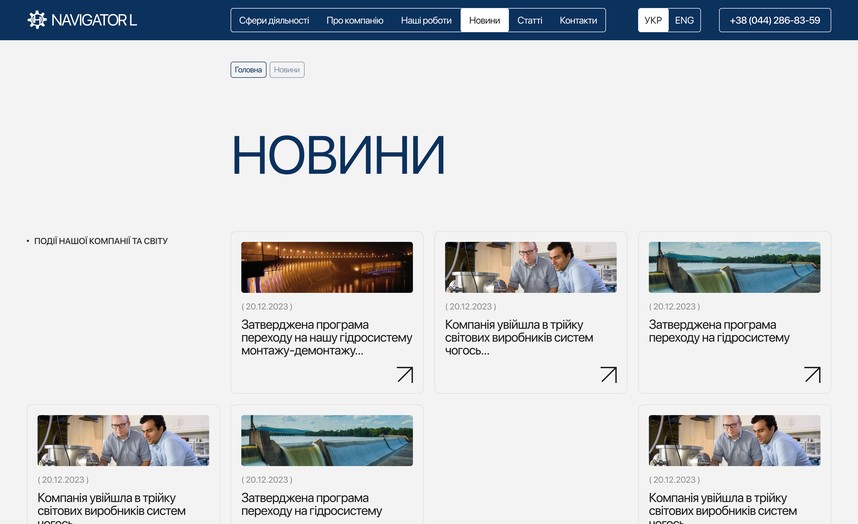This screenshot has height=524, width=858.
Task: Open top-row headline Компанія увійшла в трійку
Action: point(519,337)
